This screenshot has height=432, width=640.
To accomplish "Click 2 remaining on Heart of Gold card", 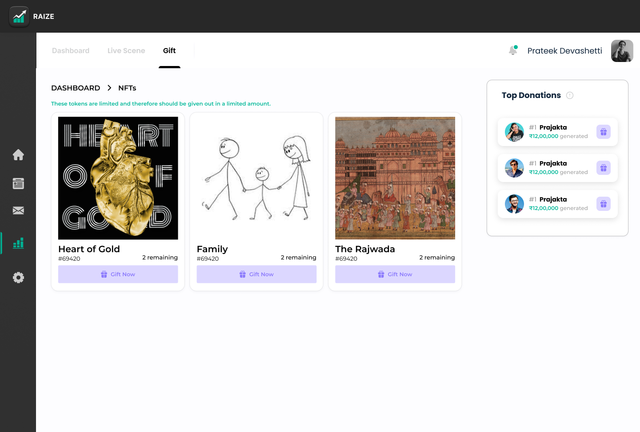I will [x=160, y=257].
